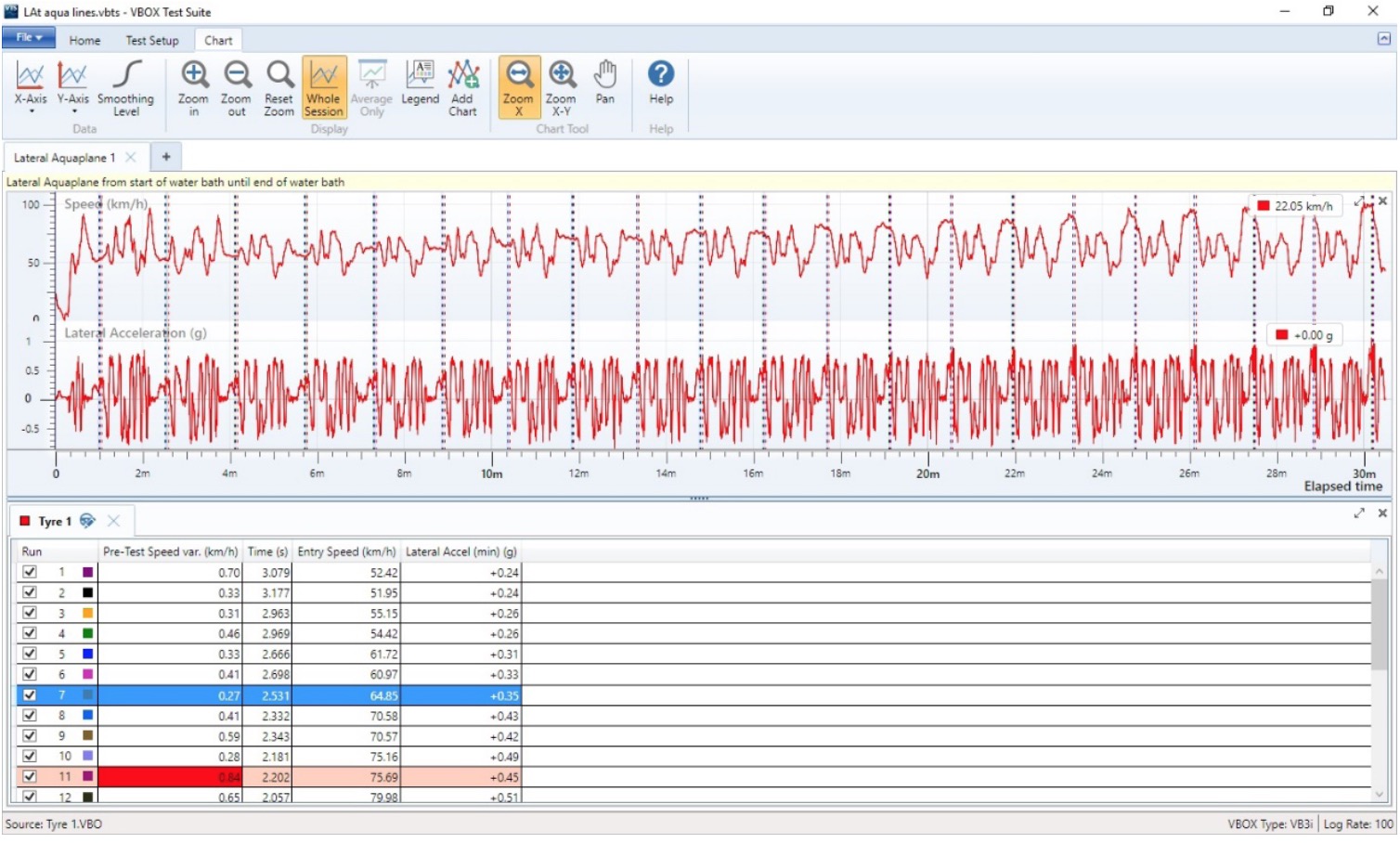Viewport: 1400px width, 843px height.
Task: Click the Source: Tyre 1.VBO status text
Action: [54, 824]
